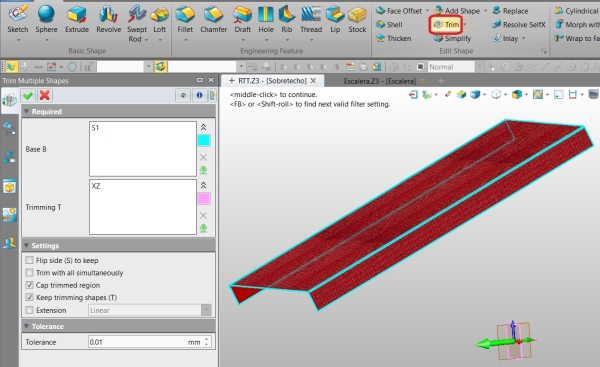600x367 pixels.
Task: Collapse the Settings section
Action: [27, 246]
